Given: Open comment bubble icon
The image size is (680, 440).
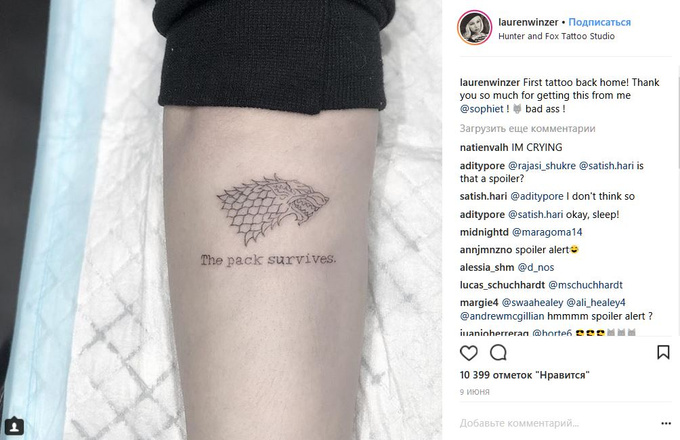Looking at the screenshot, I should (498, 353).
